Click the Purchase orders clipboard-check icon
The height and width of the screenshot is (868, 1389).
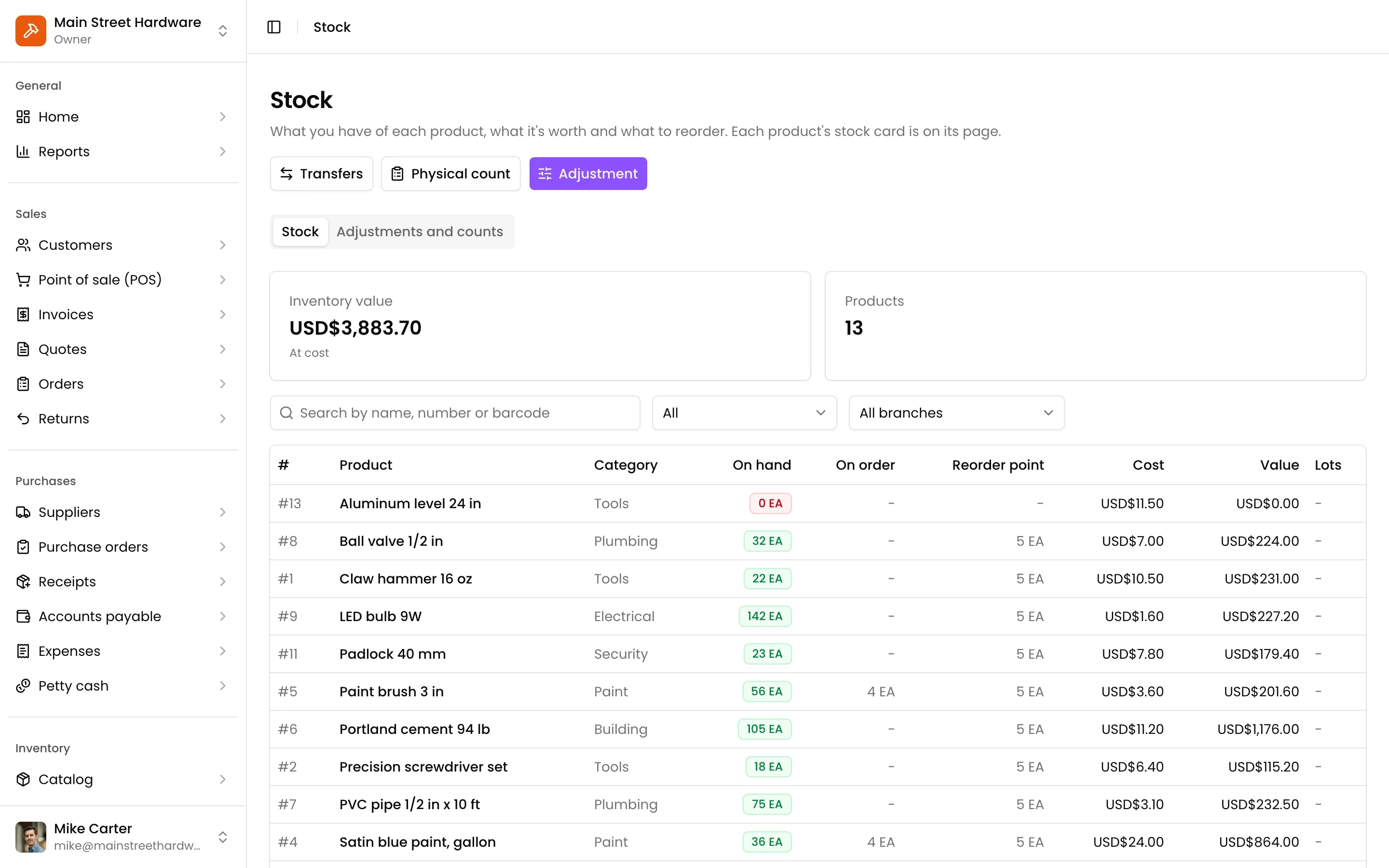pyautogui.click(x=23, y=547)
